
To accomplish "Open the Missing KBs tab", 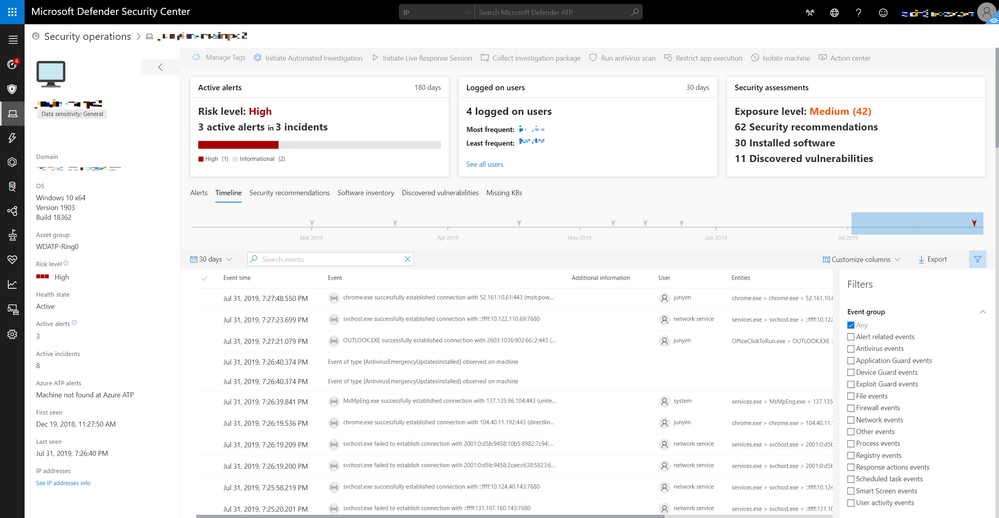I will tap(504, 192).
